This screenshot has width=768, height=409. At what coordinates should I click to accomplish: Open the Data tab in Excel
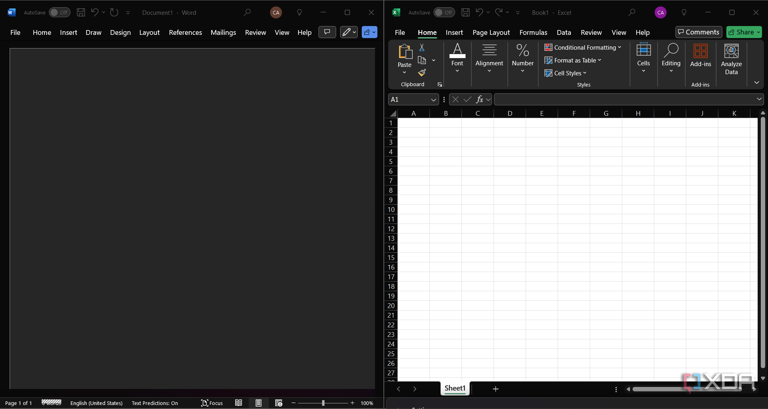pyautogui.click(x=564, y=32)
